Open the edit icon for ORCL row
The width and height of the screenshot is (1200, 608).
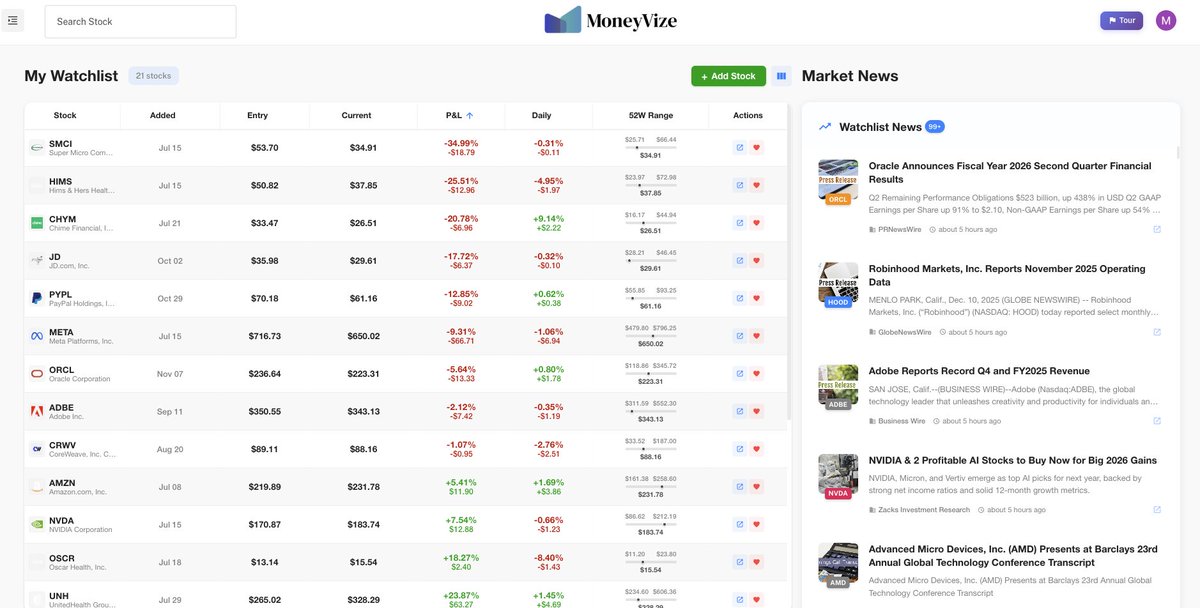[x=740, y=373]
